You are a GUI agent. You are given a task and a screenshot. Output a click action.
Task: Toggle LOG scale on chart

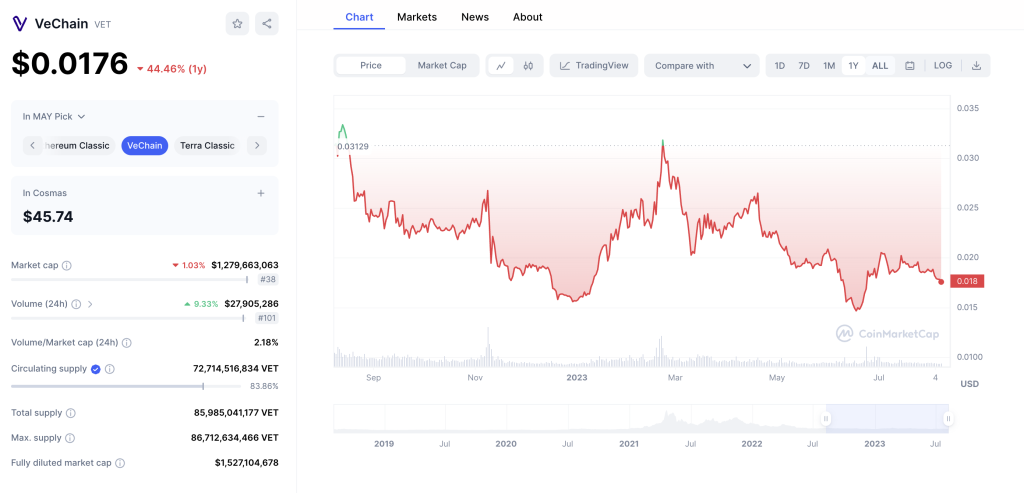943,65
